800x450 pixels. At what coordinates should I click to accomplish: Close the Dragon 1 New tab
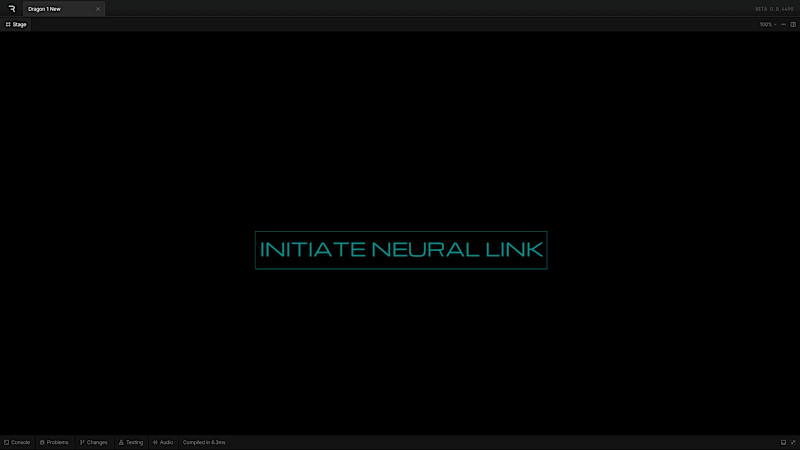98,9
